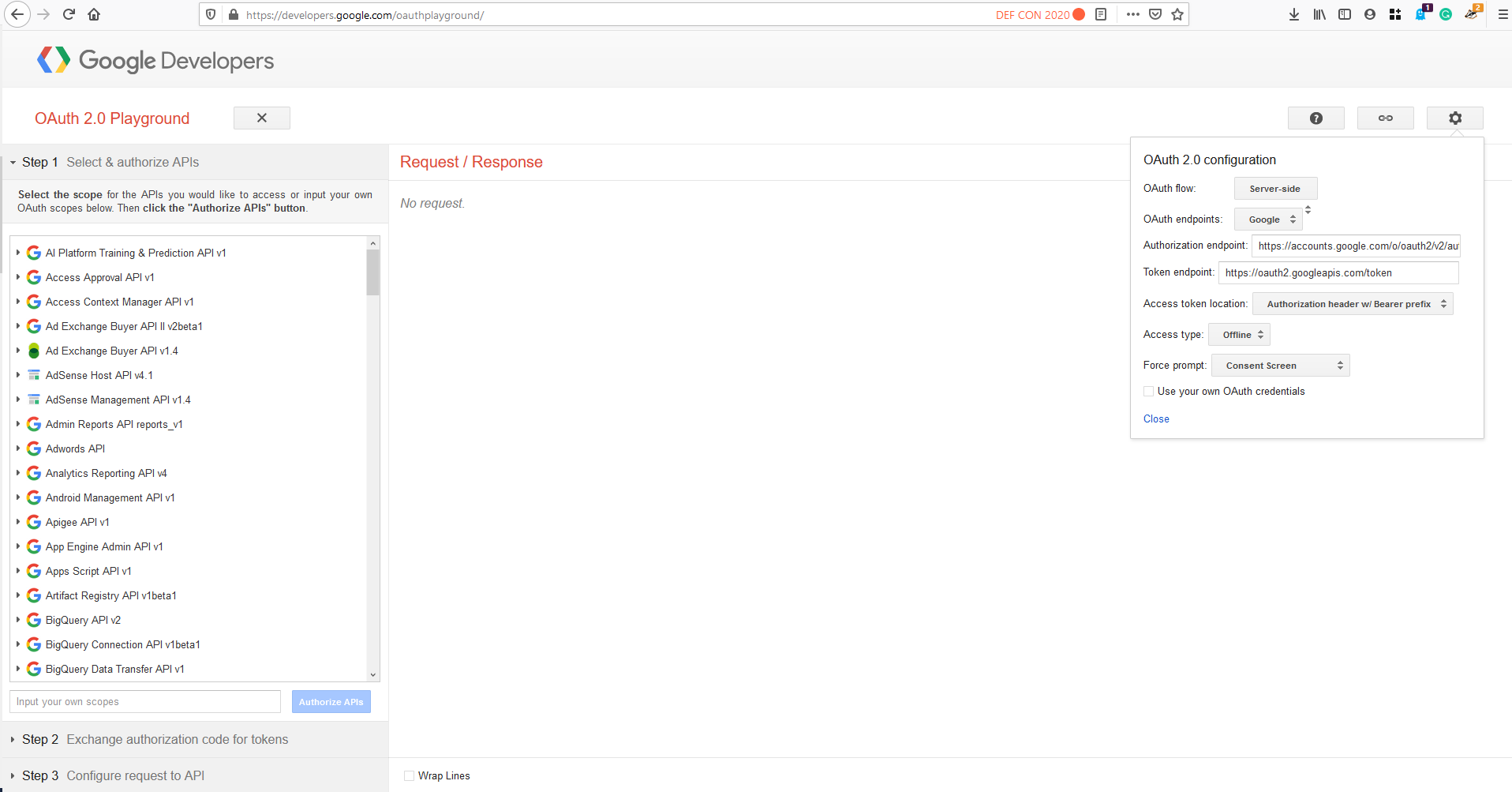The height and width of the screenshot is (792, 1512).
Task: Enable Use your own OAuth credentials checkbox
Action: 1149,391
